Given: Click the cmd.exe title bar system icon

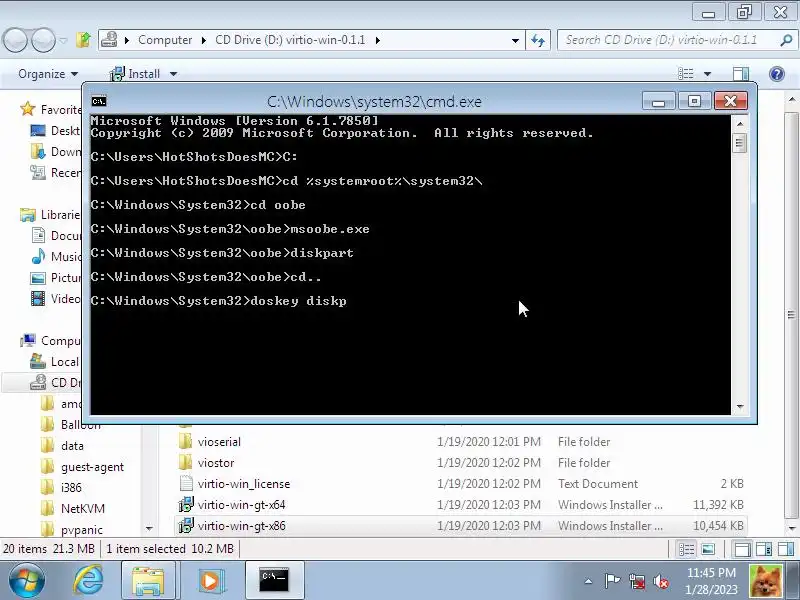Looking at the screenshot, I should pyautogui.click(x=99, y=101).
